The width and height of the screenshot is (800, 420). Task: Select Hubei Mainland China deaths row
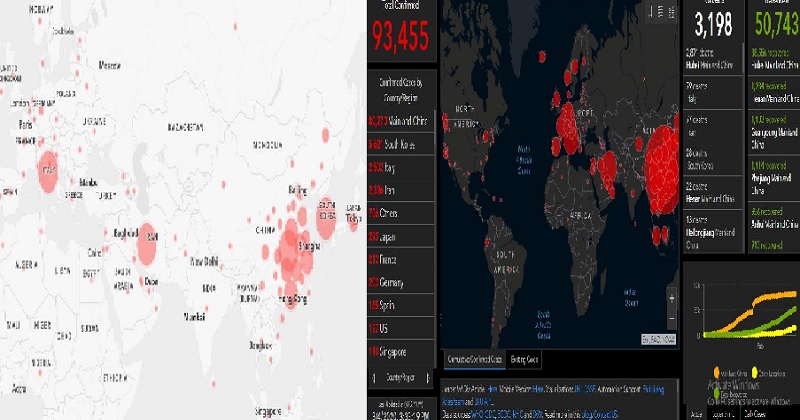[x=711, y=59]
